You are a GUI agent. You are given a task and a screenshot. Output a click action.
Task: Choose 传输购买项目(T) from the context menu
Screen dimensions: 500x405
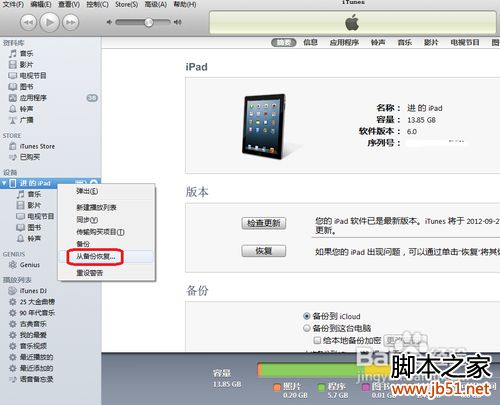pyautogui.click(x=107, y=232)
